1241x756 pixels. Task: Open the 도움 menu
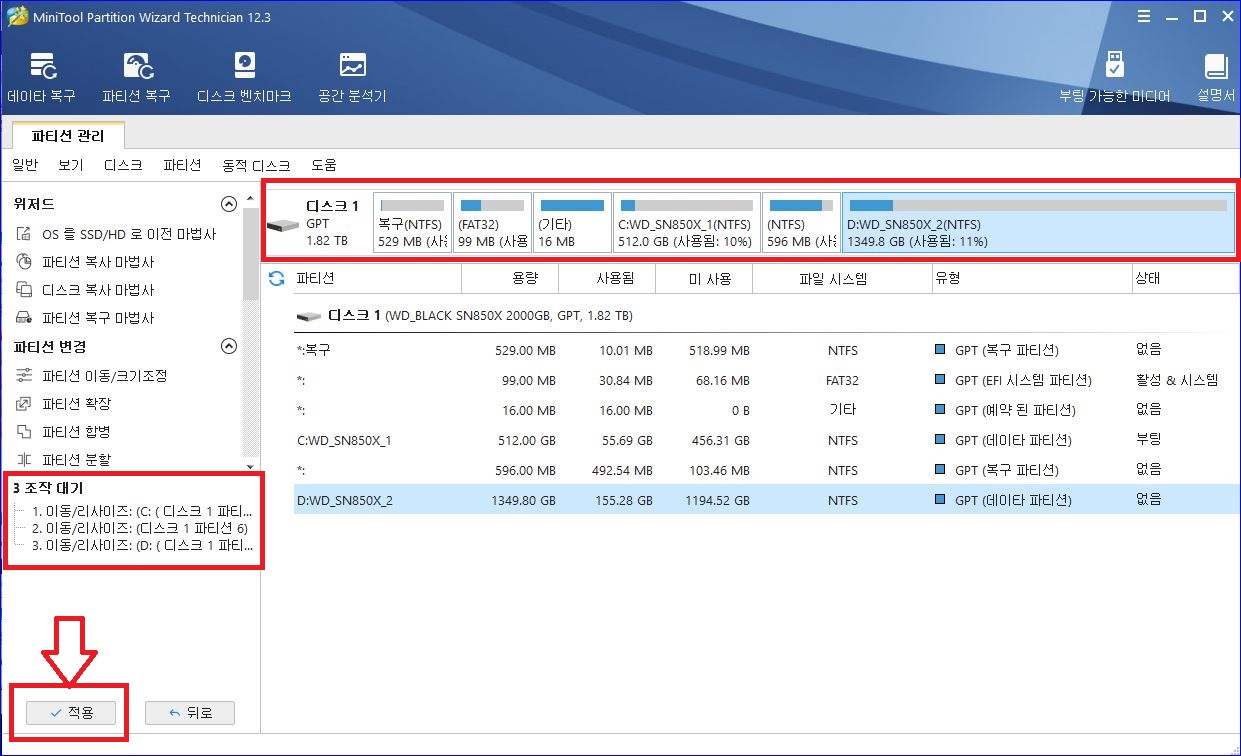(x=324, y=165)
